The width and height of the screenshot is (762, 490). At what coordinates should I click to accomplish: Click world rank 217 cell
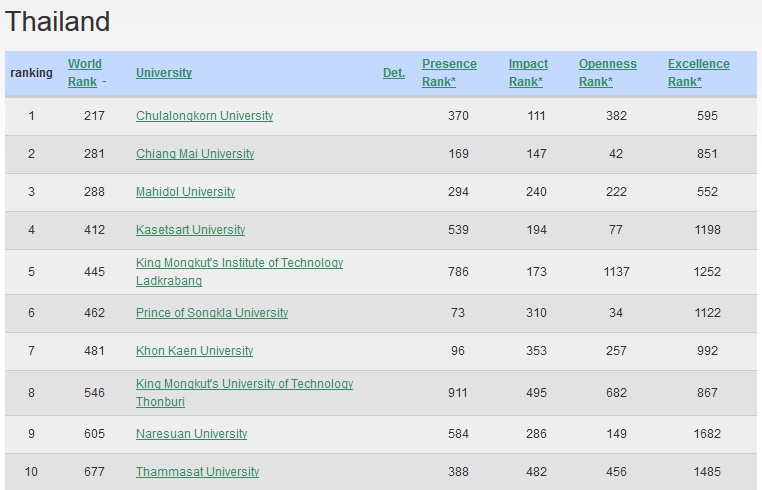pos(94,116)
